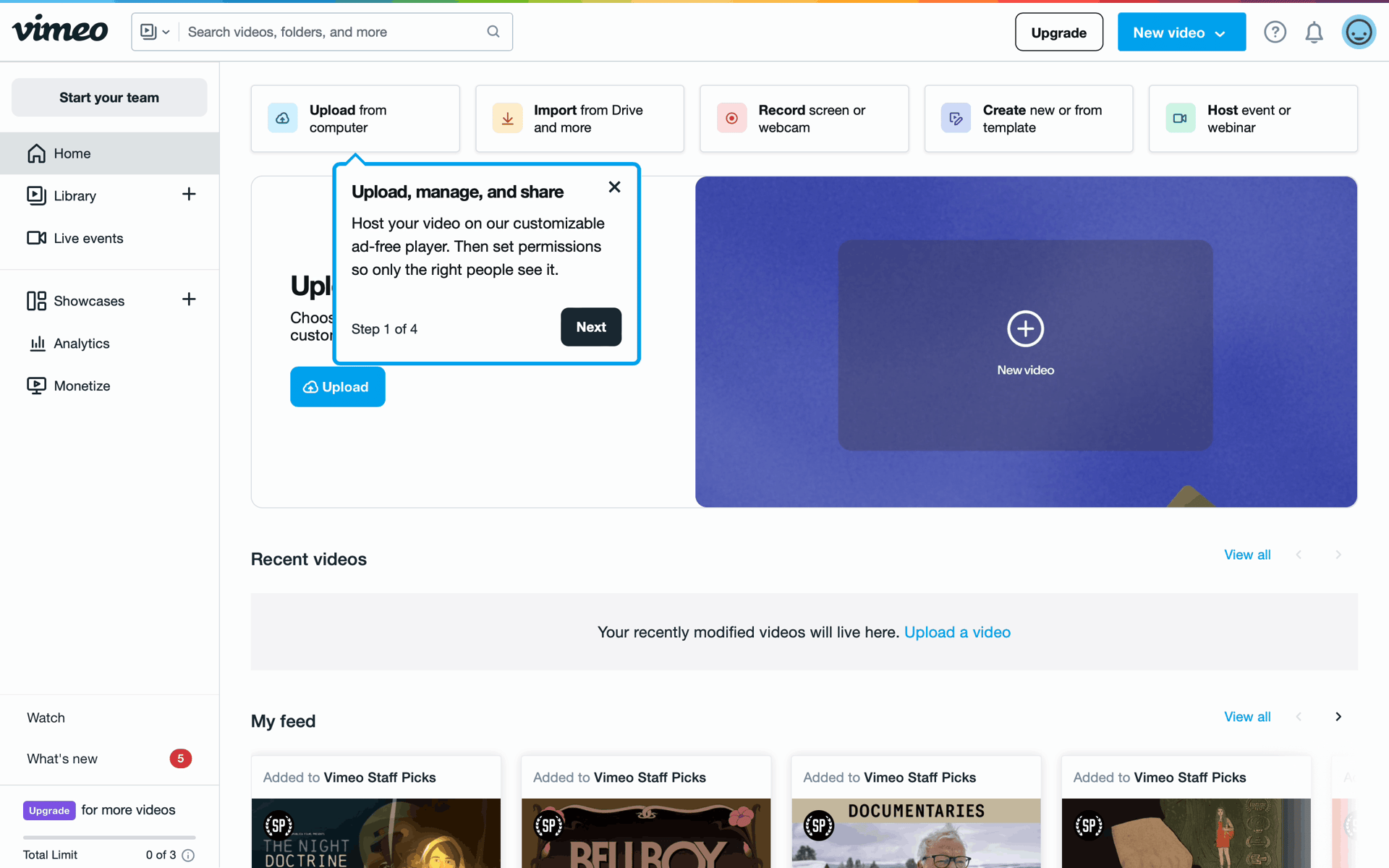Click Watch in sidebar
Screen dimensions: 1389x868
46,718
